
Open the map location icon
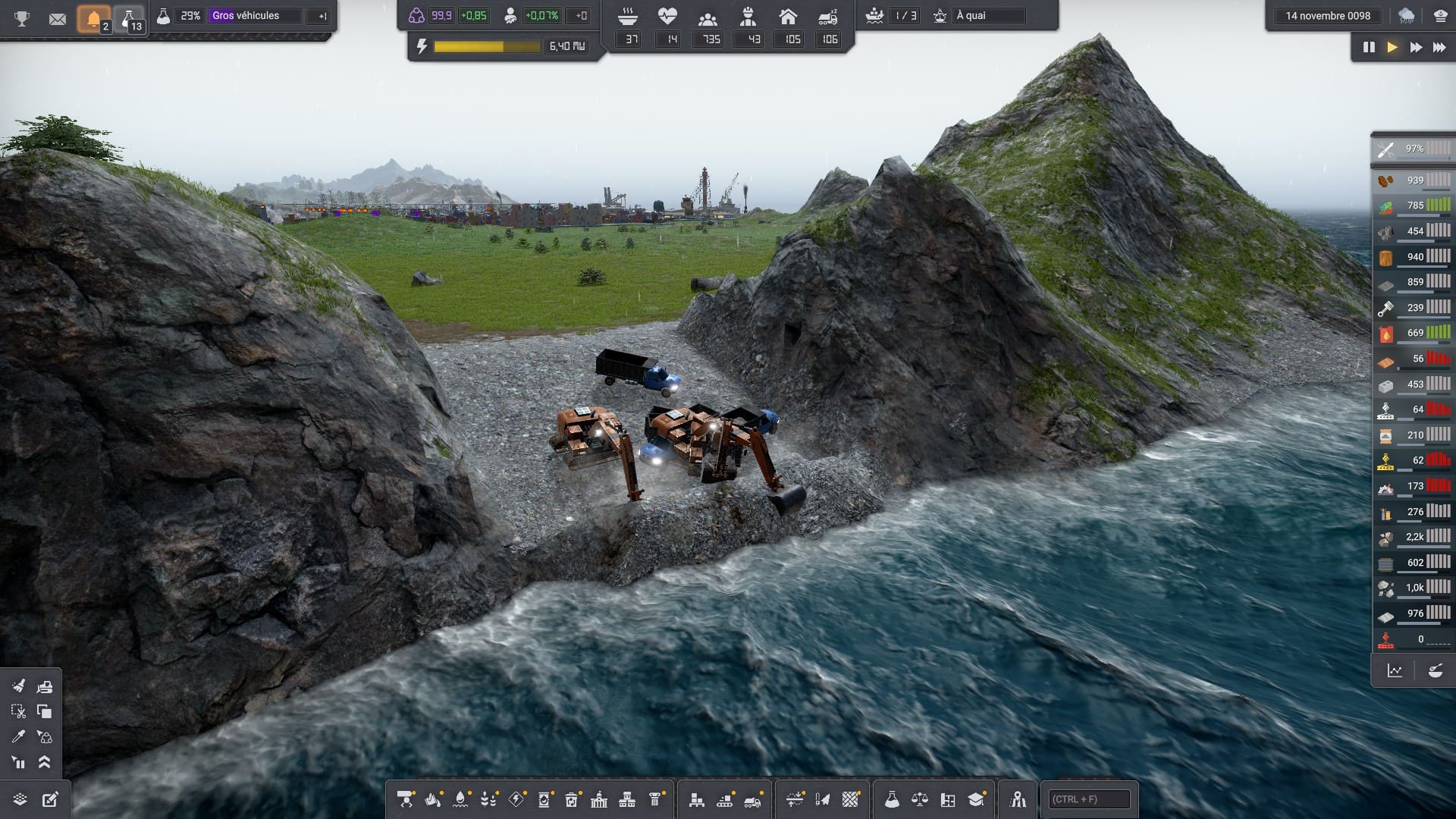[x=1018, y=799]
